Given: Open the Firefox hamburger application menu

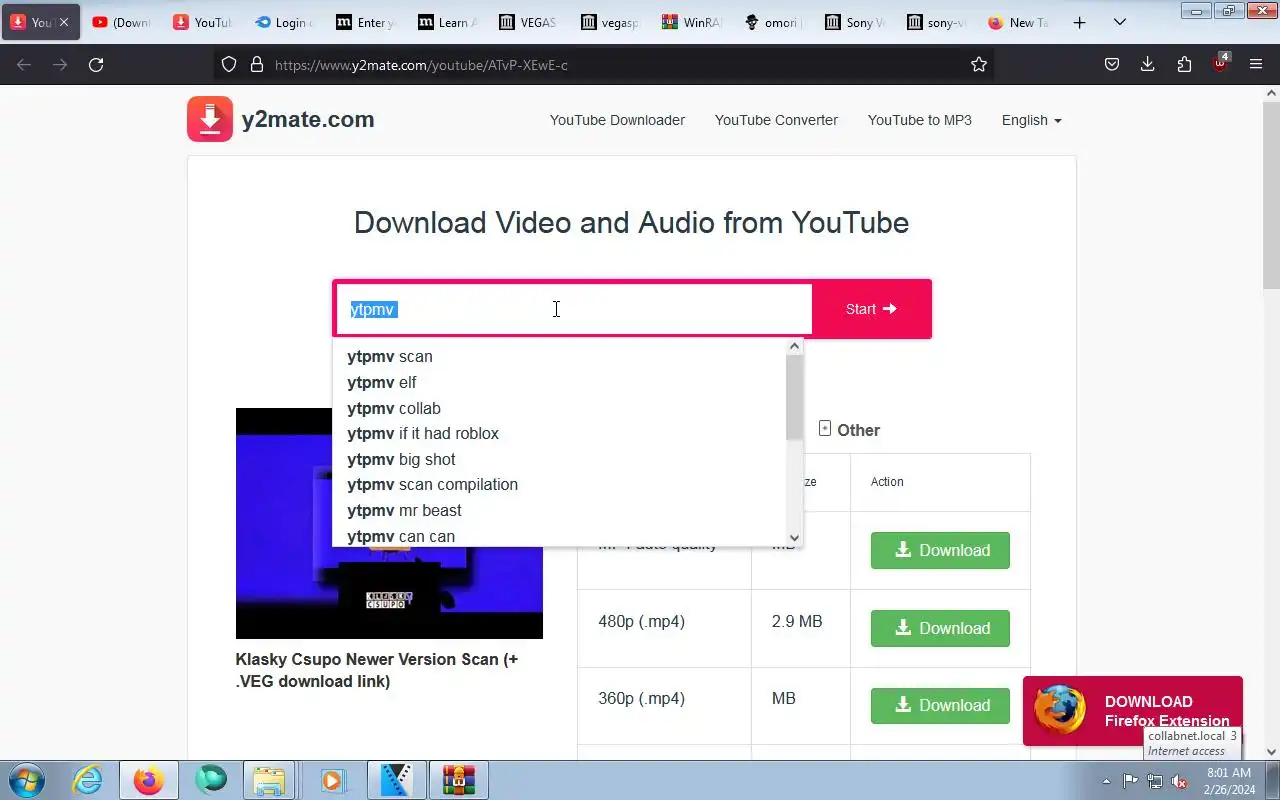Looking at the screenshot, I should [x=1256, y=64].
